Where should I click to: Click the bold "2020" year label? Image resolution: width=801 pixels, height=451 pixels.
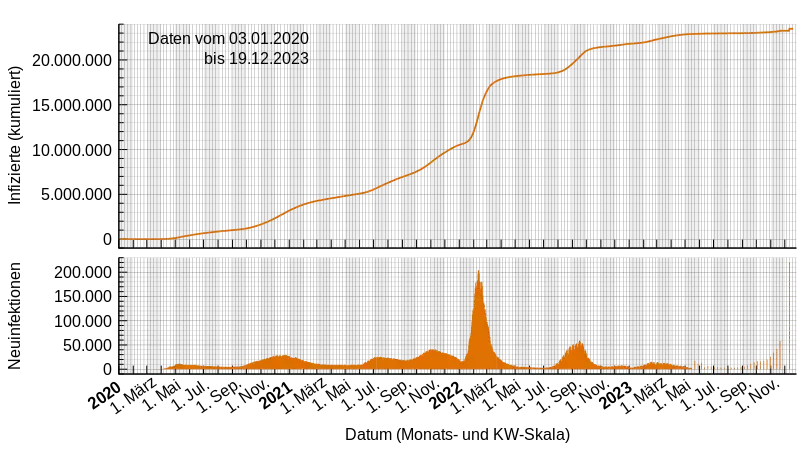pyautogui.click(x=105, y=395)
